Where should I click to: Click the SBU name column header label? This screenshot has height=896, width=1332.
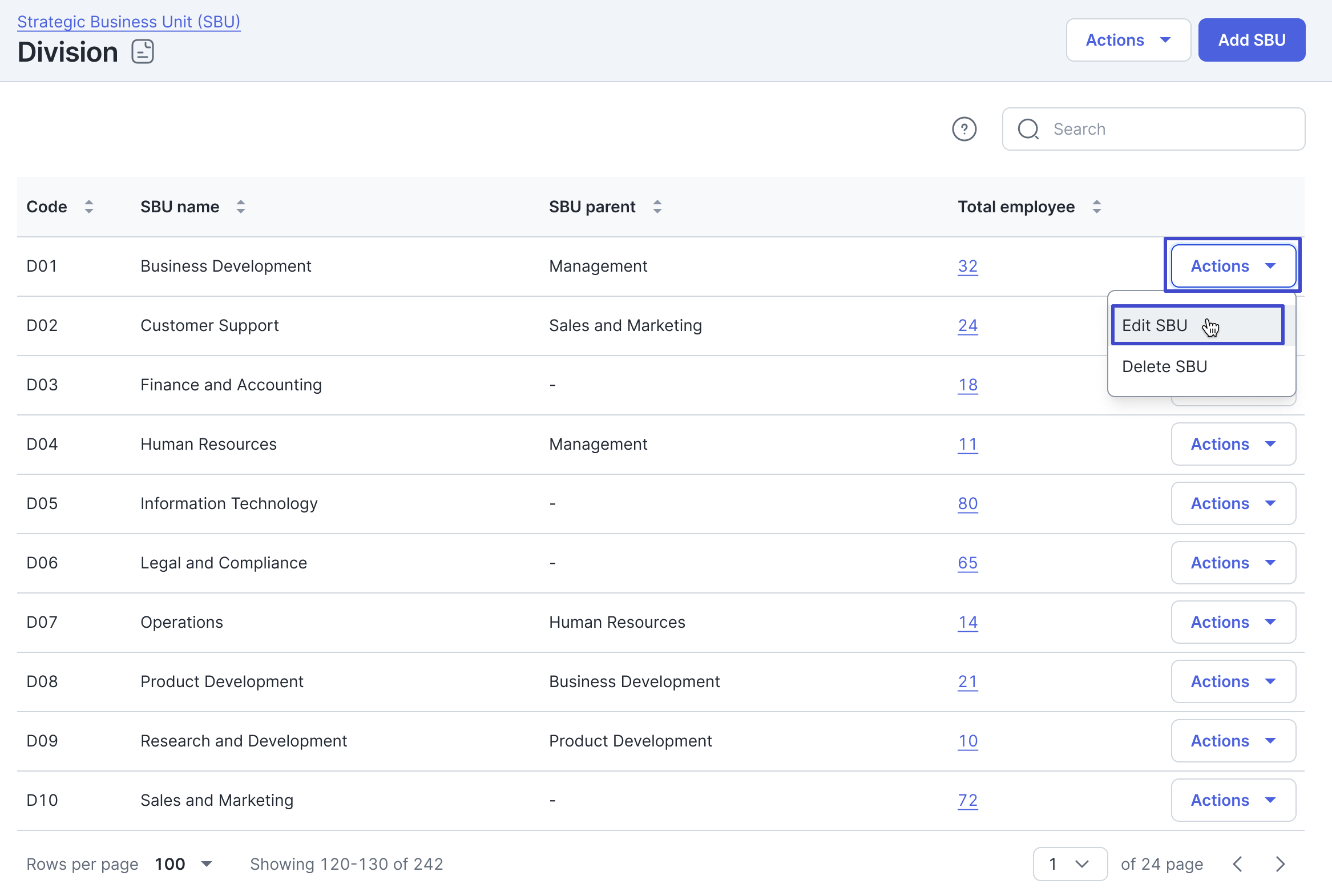click(180, 207)
